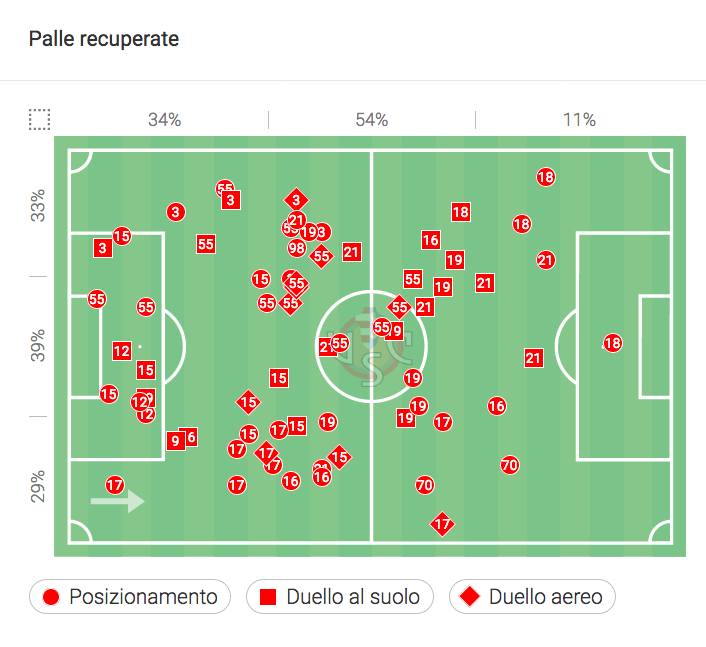The image size is (706, 647).
Task: Select the 11% attacking third label
Action: click(x=579, y=120)
